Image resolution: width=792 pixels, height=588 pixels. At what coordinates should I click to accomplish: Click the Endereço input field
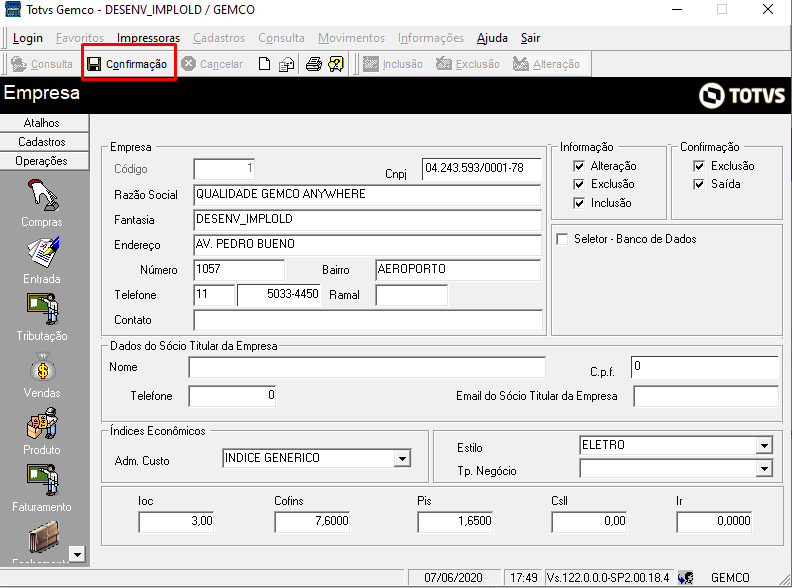pyautogui.click(x=367, y=245)
